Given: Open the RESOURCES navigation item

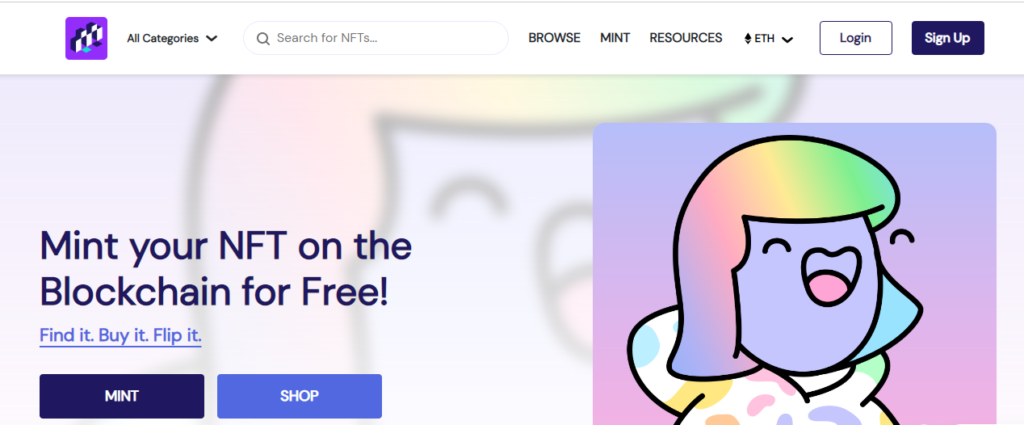Looking at the screenshot, I should click(x=686, y=38).
